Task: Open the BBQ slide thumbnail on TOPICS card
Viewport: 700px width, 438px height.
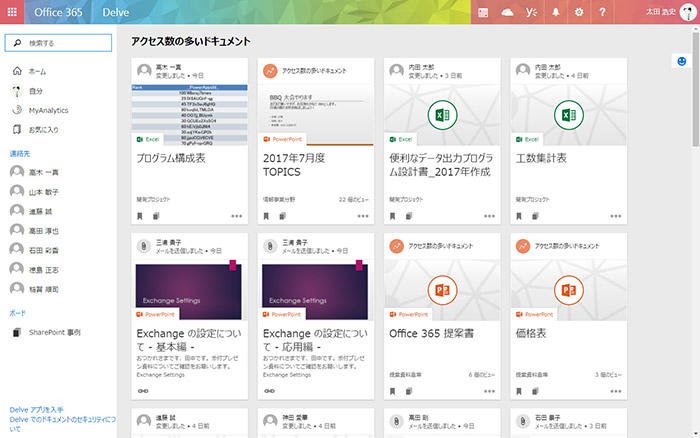Action: pos(316,115)
